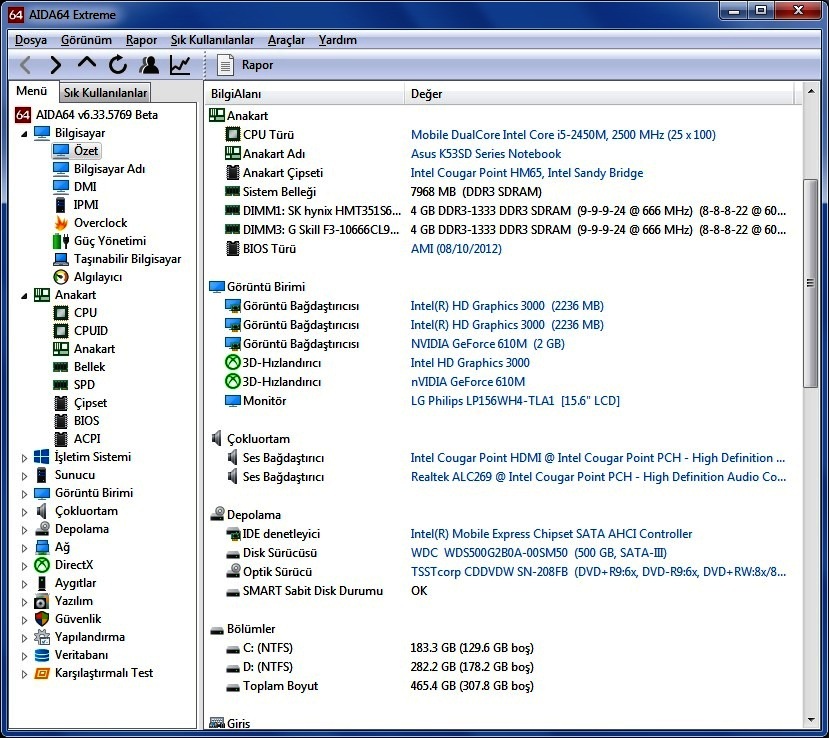Viewport: 829px width, 738px height.
Task: Select the Algılayıcı sensor gauge icon
Action: [61, 277]
